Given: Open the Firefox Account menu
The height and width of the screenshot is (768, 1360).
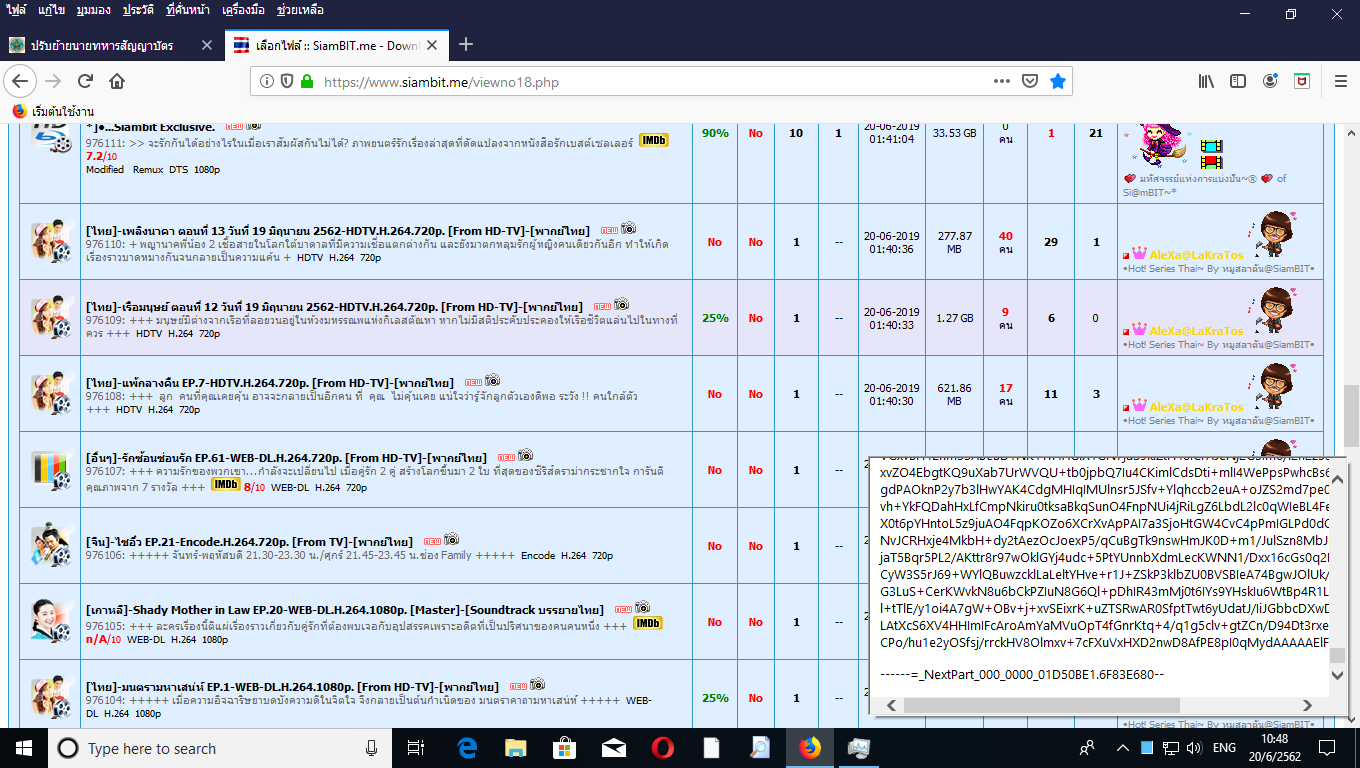Looking at the screenshot, I should coord(1270,81).
